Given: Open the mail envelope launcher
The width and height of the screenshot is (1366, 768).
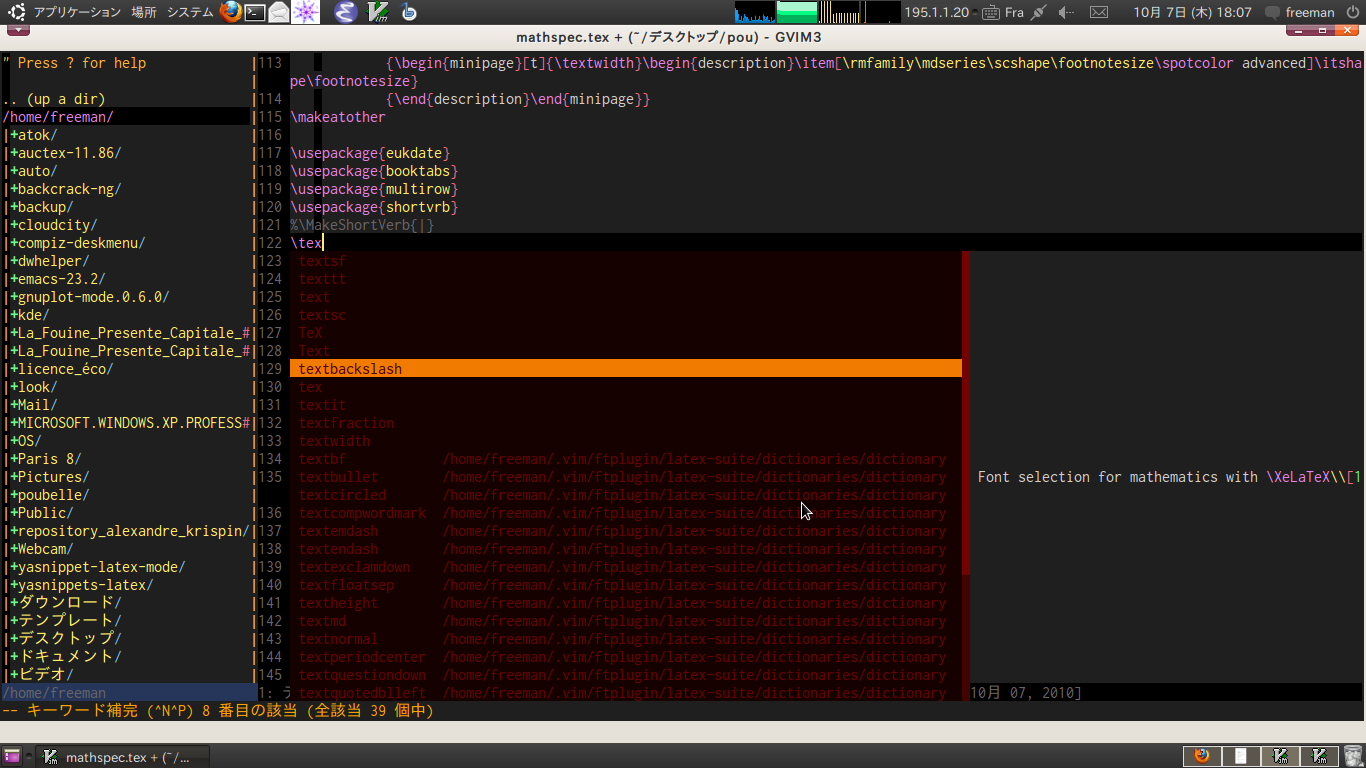Looking at the screenshot, I should coord(279,12).
